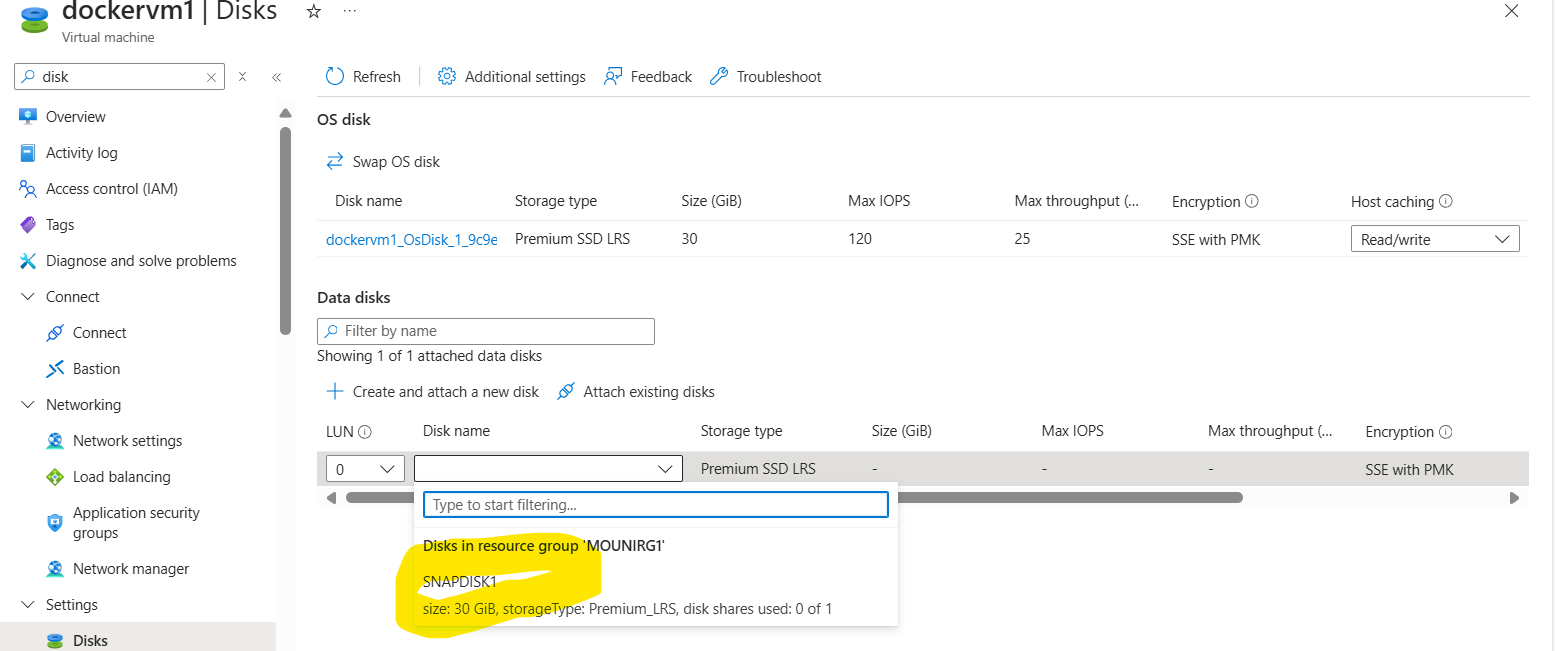1555x651 pixels.
Task: Click Swap OS disk button
Action: 383,161
